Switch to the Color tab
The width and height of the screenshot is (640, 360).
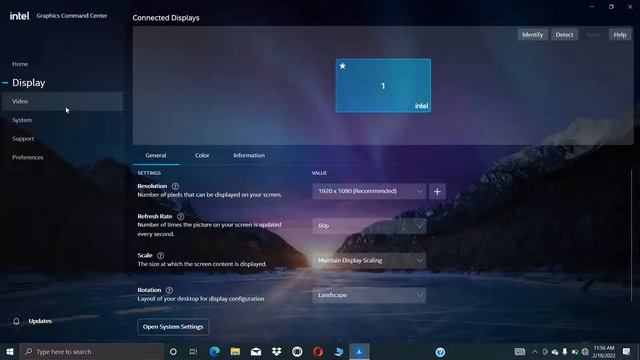[202, 156]
